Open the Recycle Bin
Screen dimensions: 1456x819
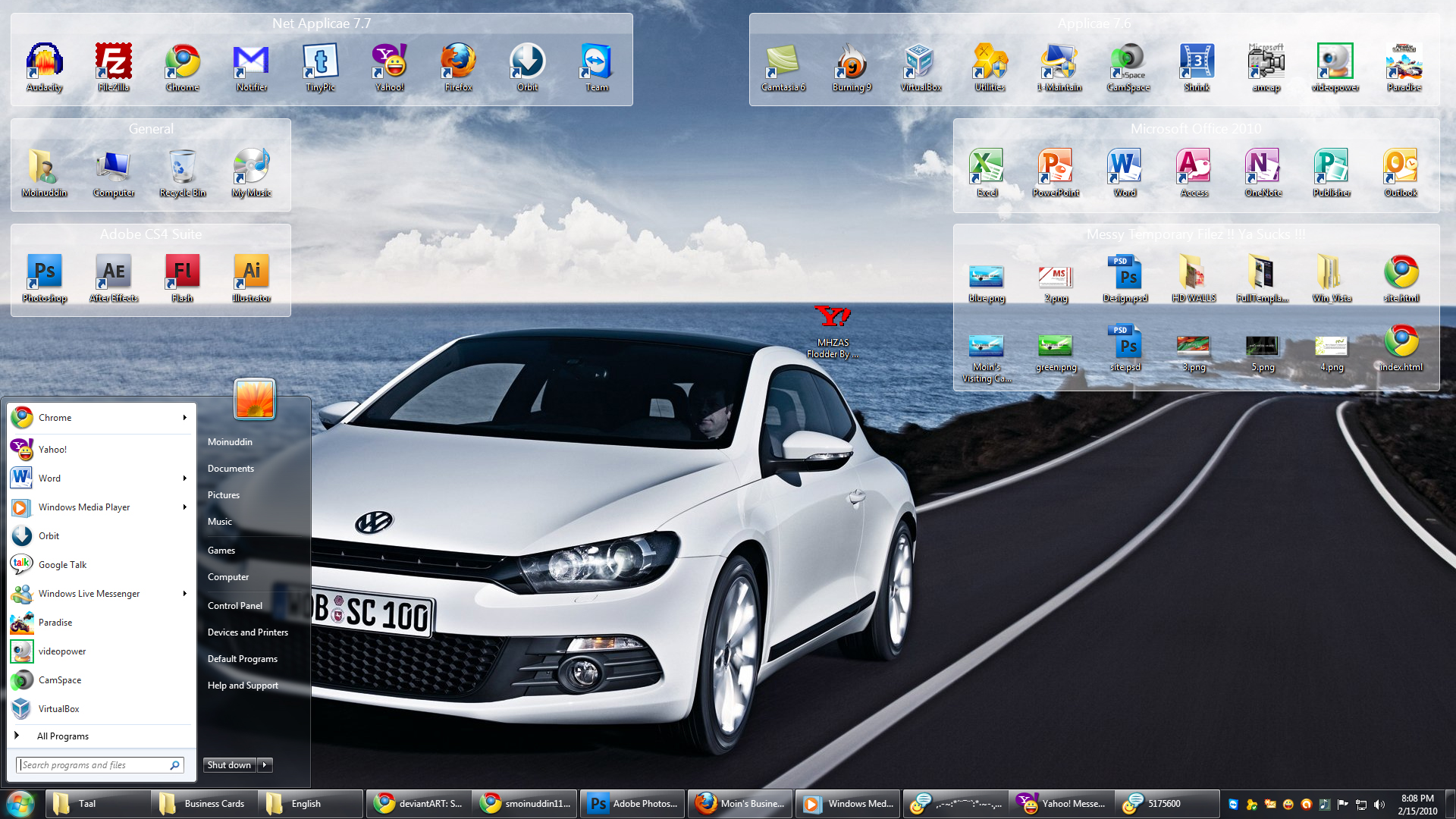[182, 173]
